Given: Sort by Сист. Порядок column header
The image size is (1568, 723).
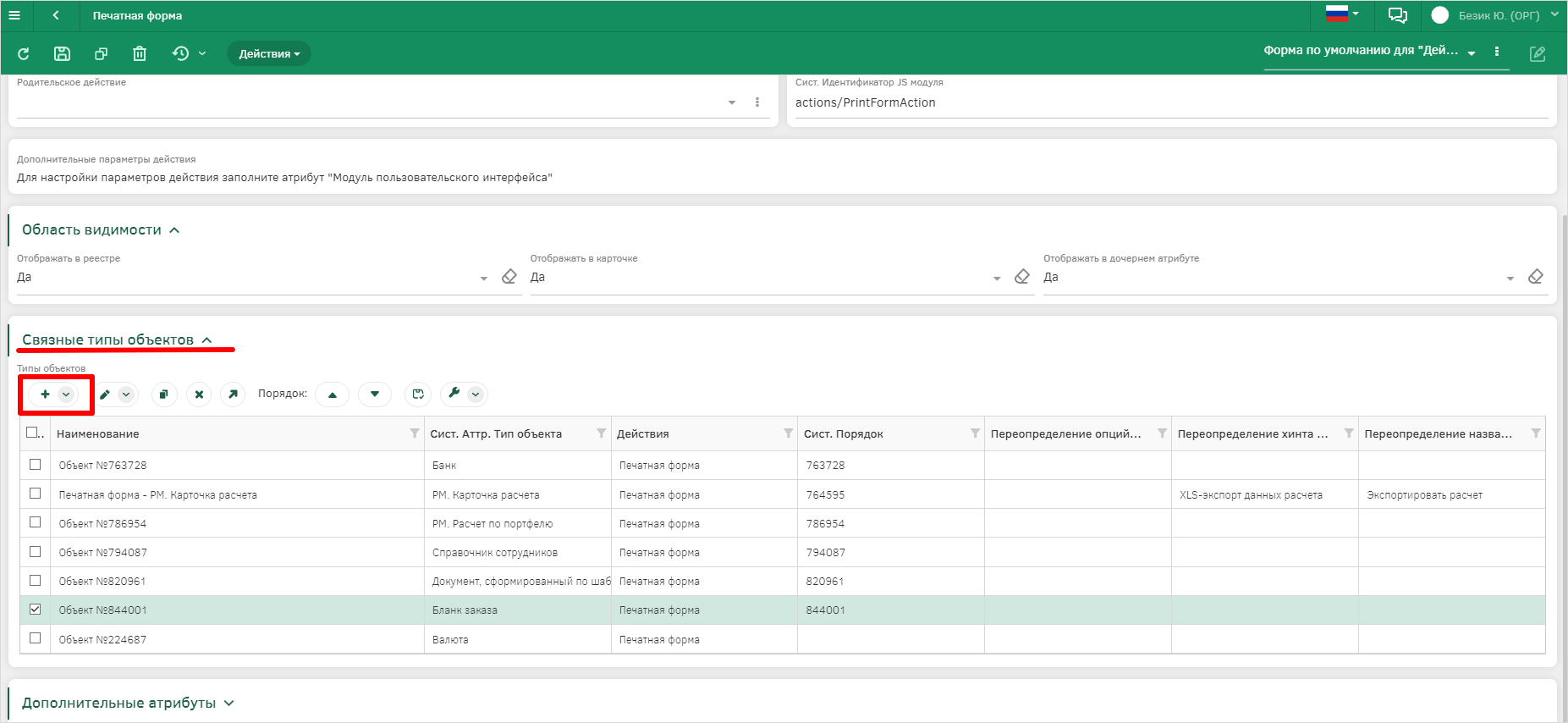Looking at the screenshot, I should point(843,434).
